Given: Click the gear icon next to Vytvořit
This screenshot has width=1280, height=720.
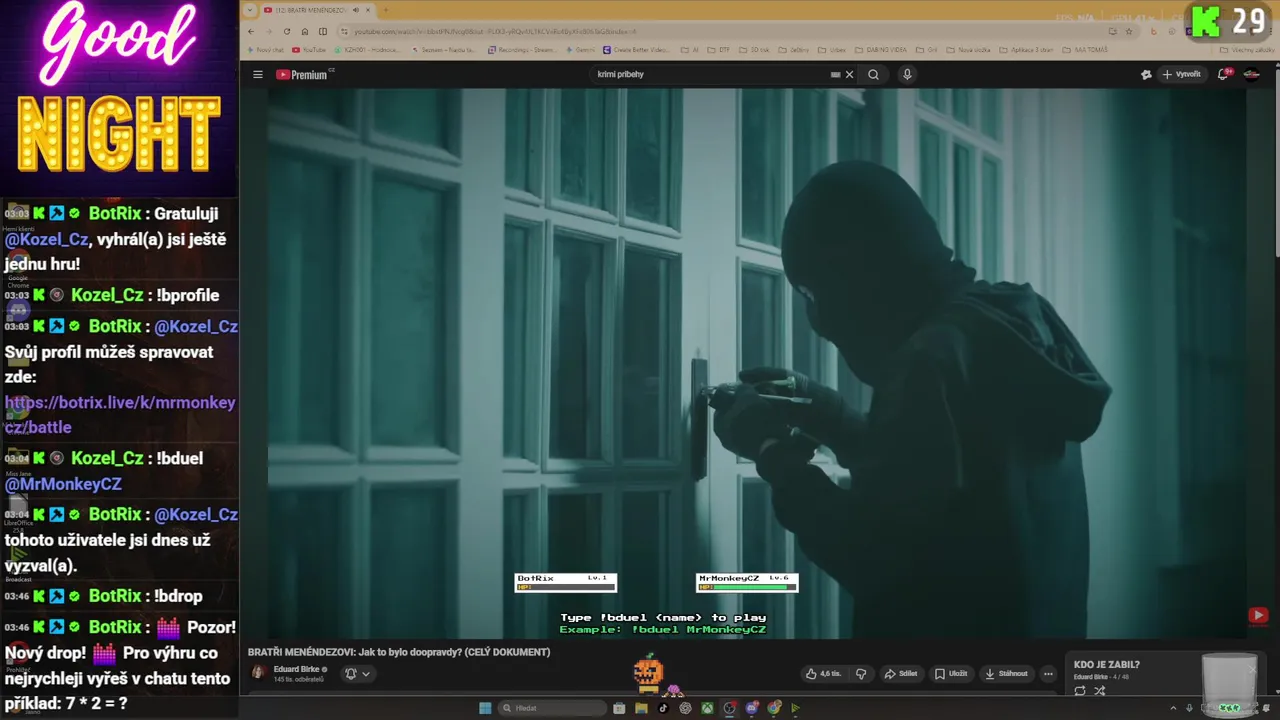Looking at the screenshot, I should pyautogui.click(x=1146, y=74).
